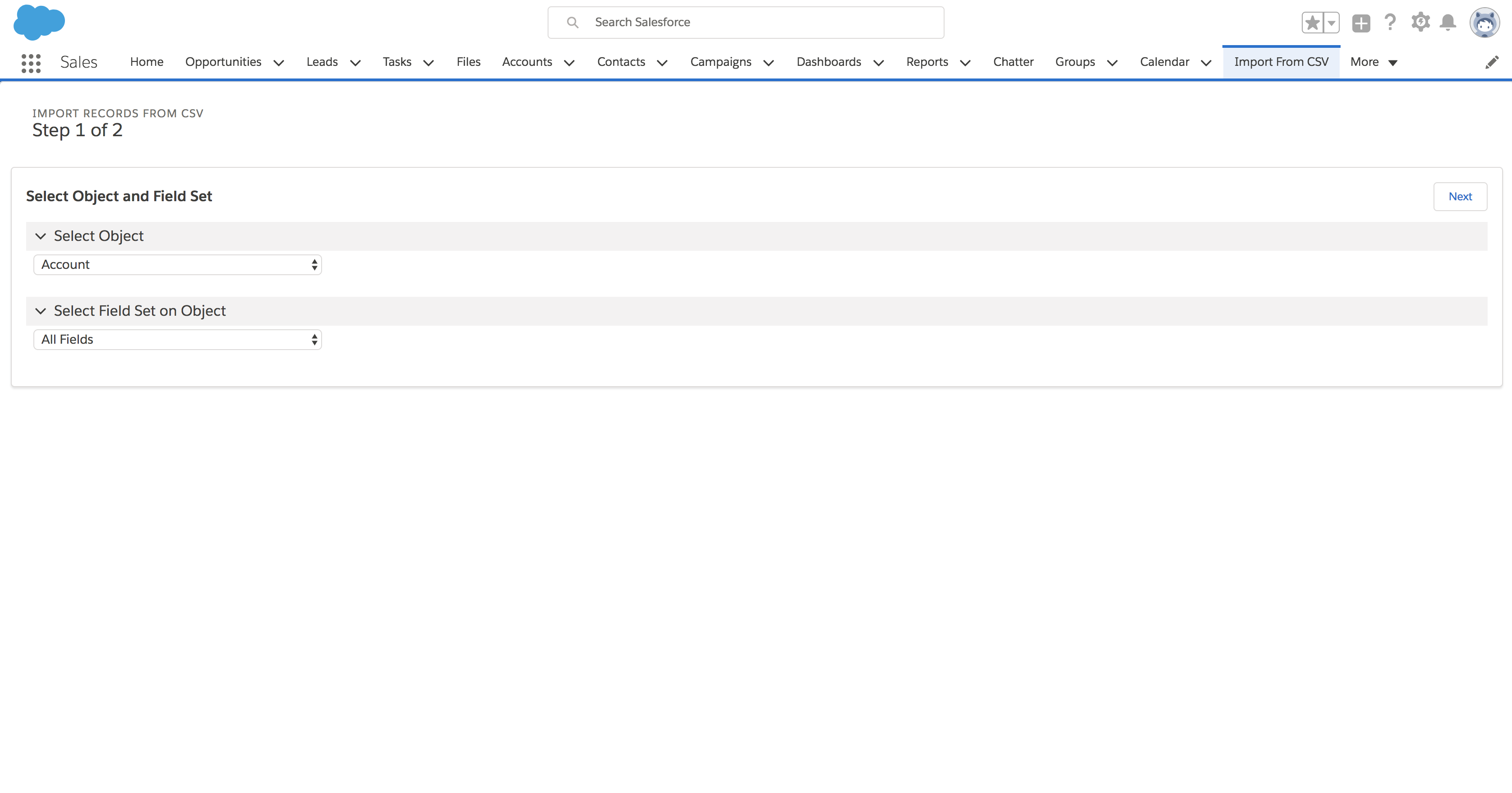This screenshot has height=793, width=1512.
Task: Click the favorites star icon
Action: point(1313,23)
